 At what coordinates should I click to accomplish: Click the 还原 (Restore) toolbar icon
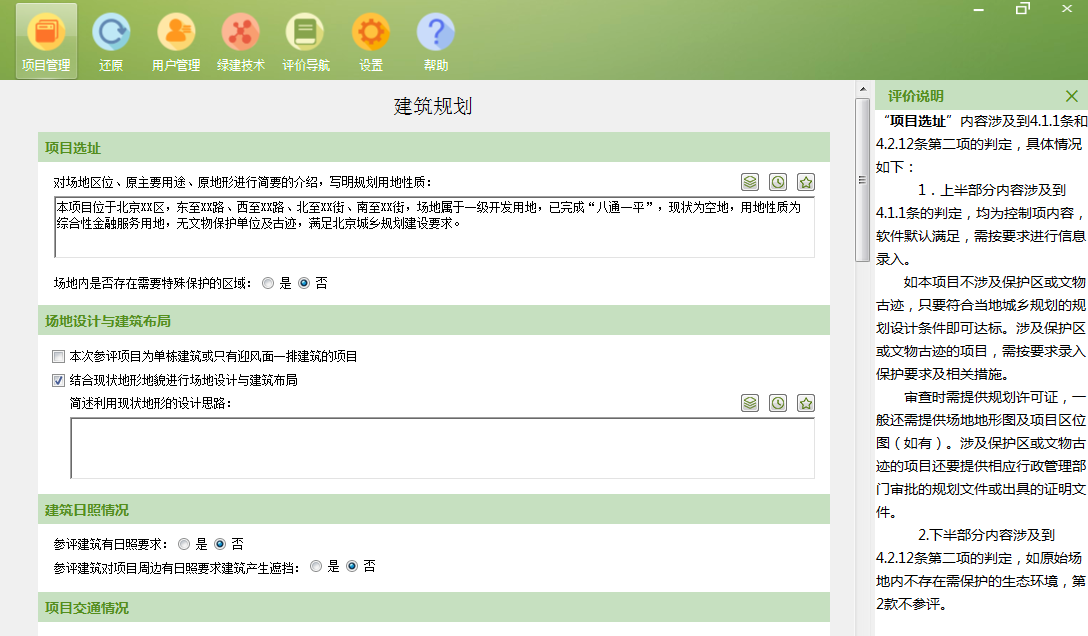click(x=111, y=38)
